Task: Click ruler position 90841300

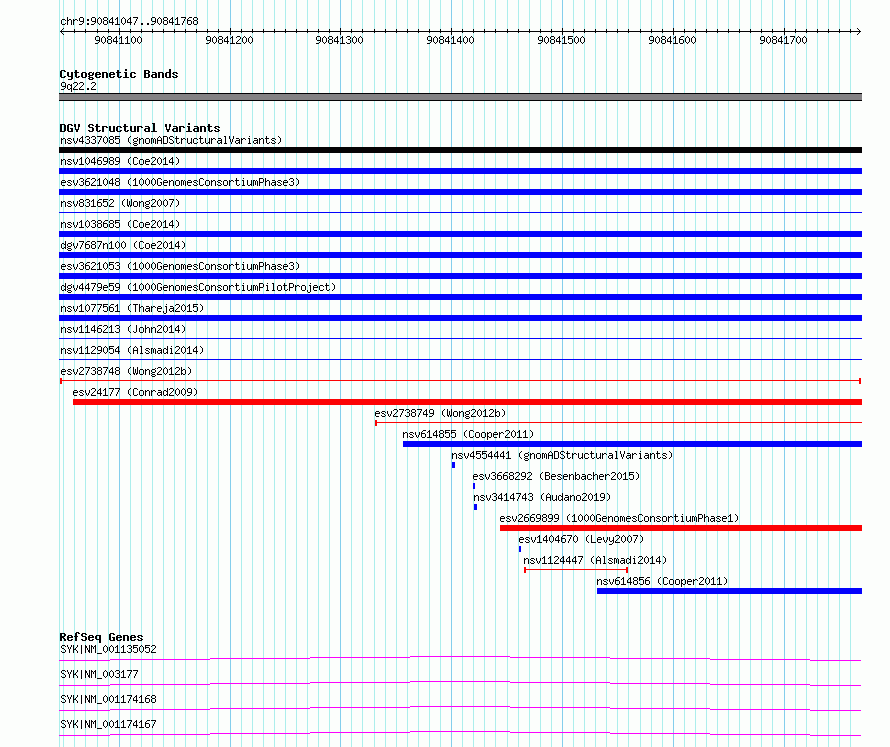Action: click(x=339, y=40)
